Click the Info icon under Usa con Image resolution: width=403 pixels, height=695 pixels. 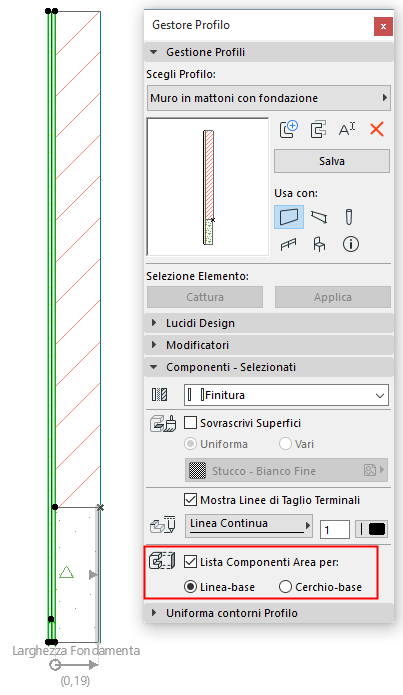pos(351,244)
